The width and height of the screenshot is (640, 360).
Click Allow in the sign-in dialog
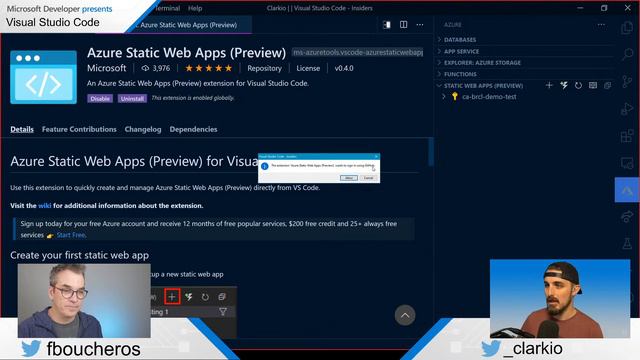coord(349,178)
